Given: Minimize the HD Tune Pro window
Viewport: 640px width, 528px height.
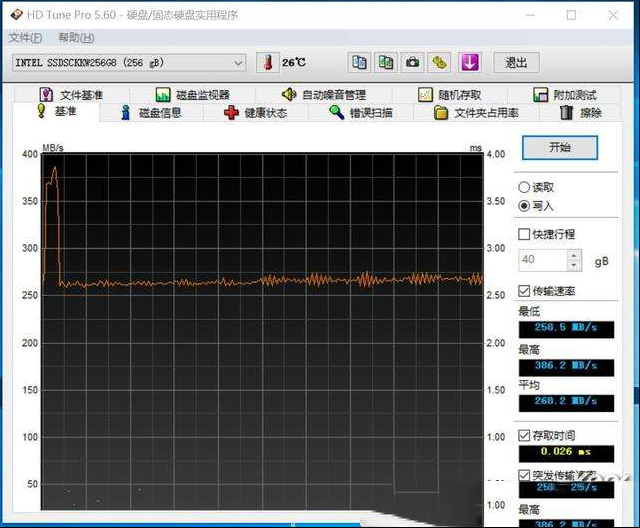Looking at the screenshot, I should 531,15.
